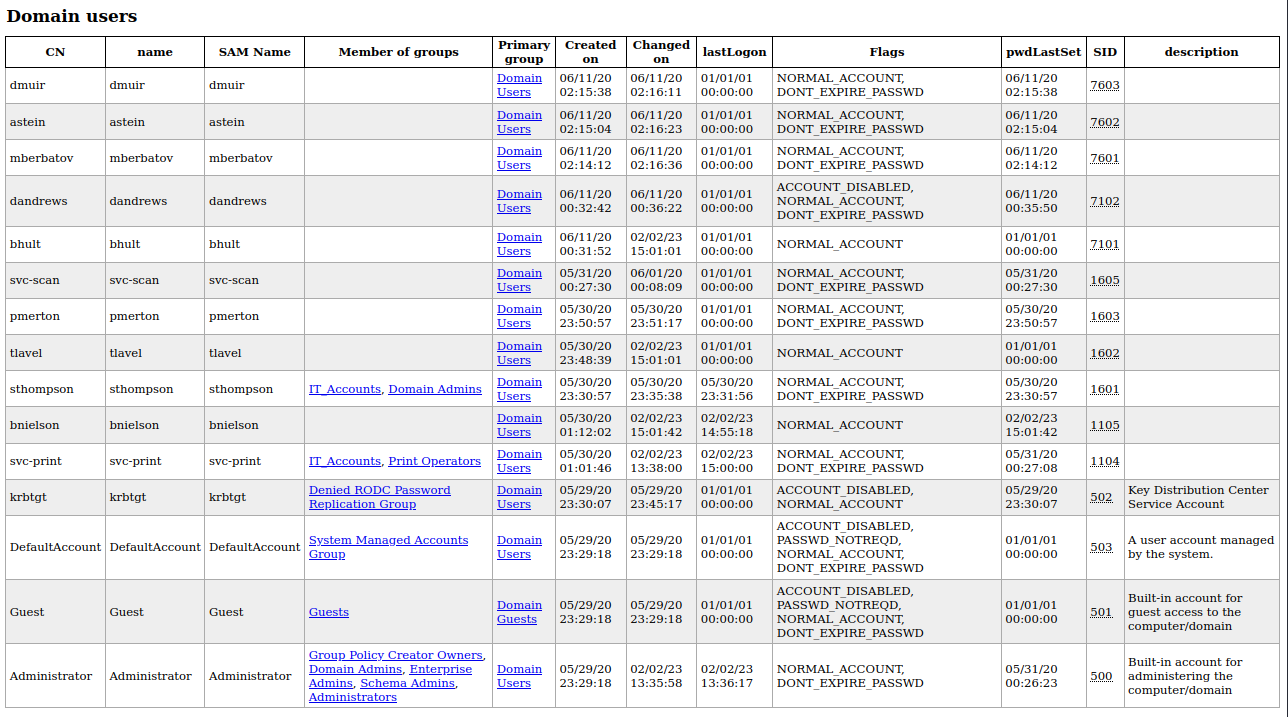Click SID 500 for Administrator
Viewport: 1288px width, 717px height.
pyautogui.click(x=1101, y=676)
